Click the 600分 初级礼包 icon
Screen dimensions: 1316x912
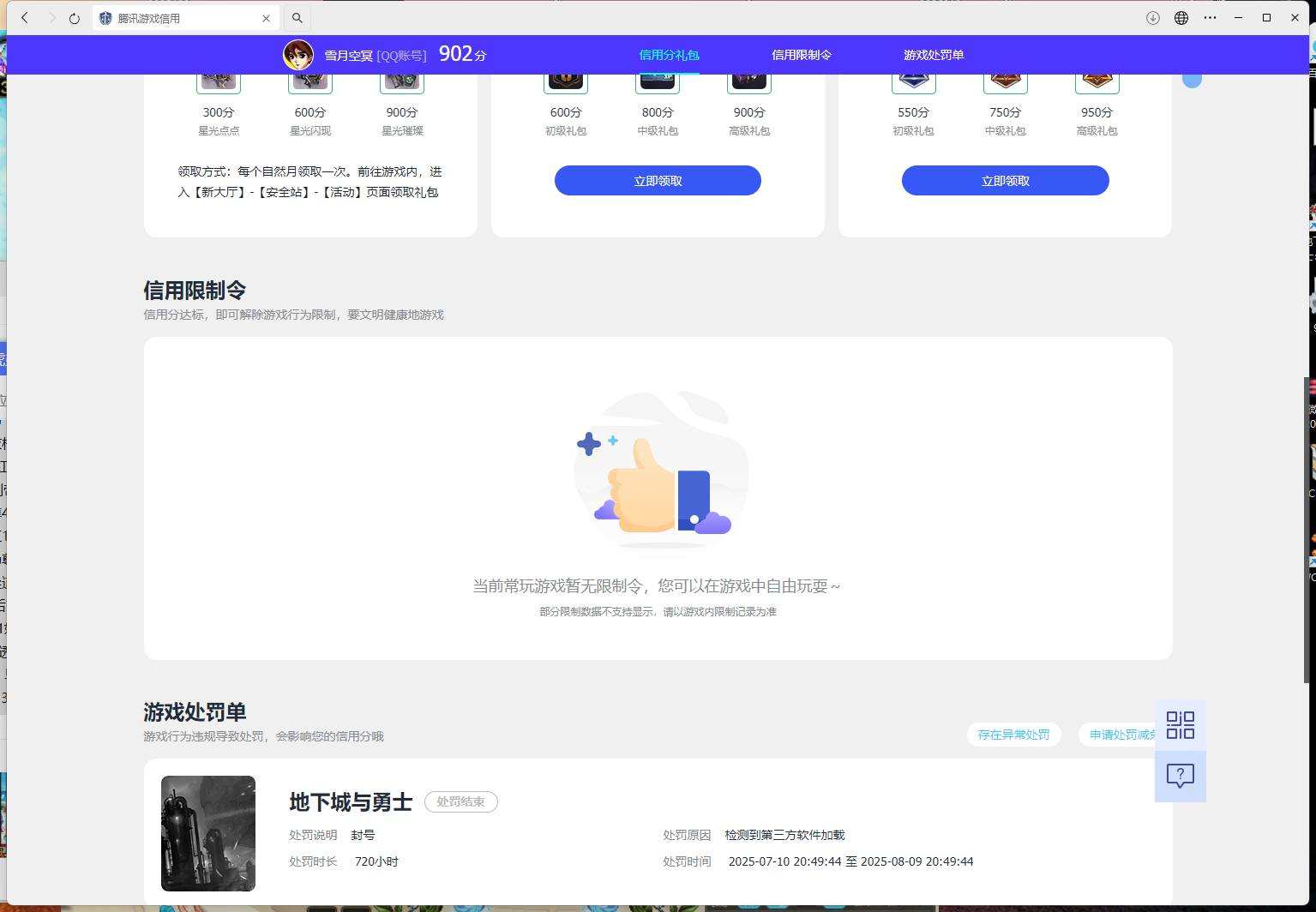tap(566, 83)
